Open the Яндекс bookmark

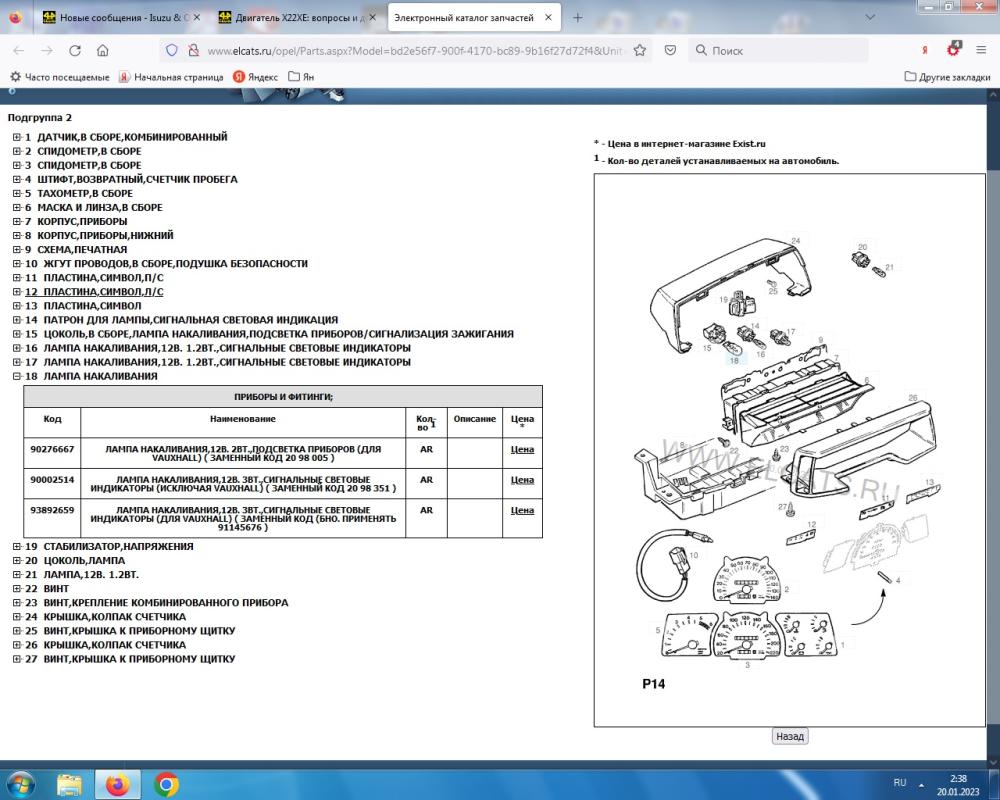click(256, 77)
